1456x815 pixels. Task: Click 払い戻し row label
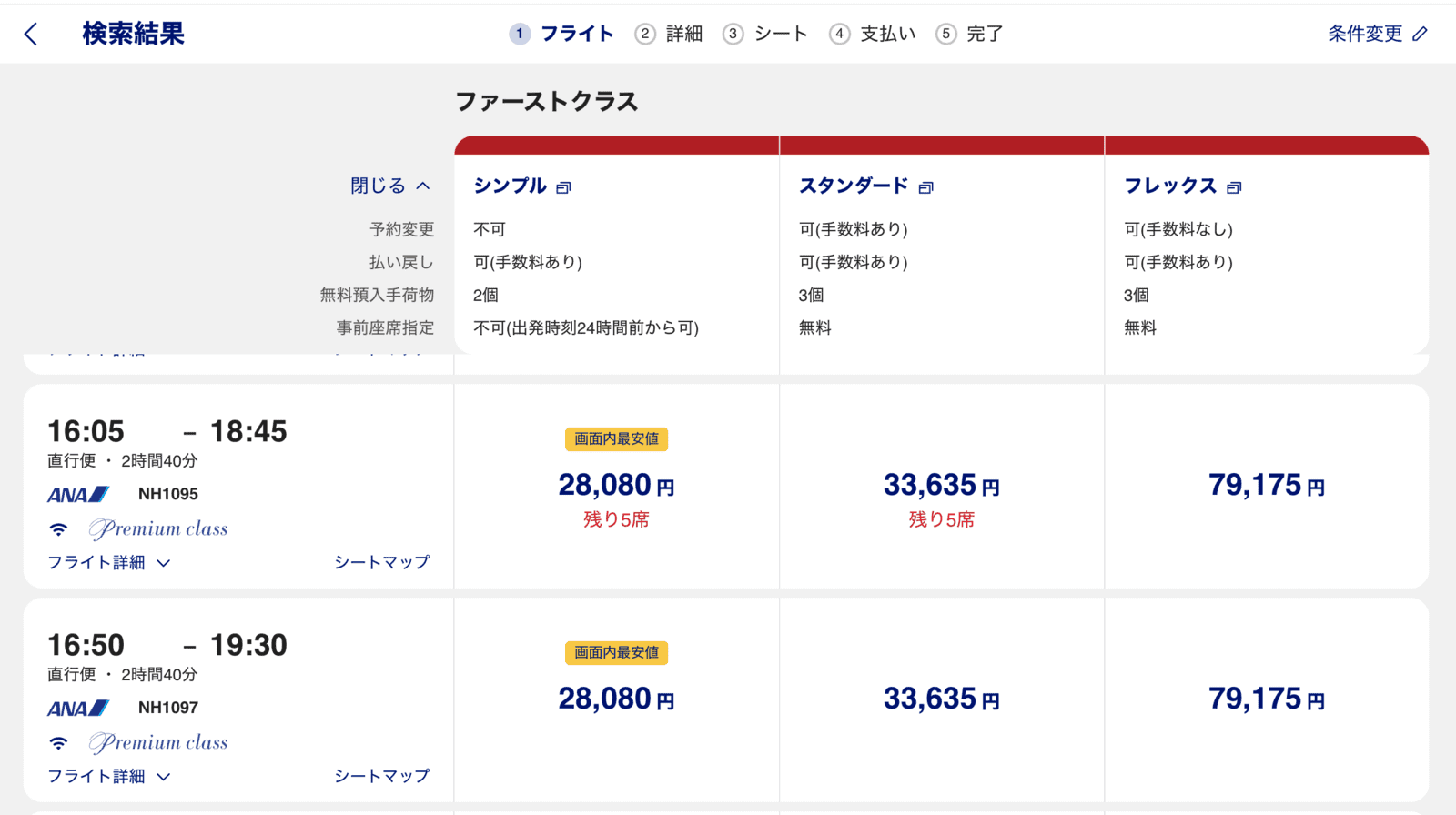401,263
